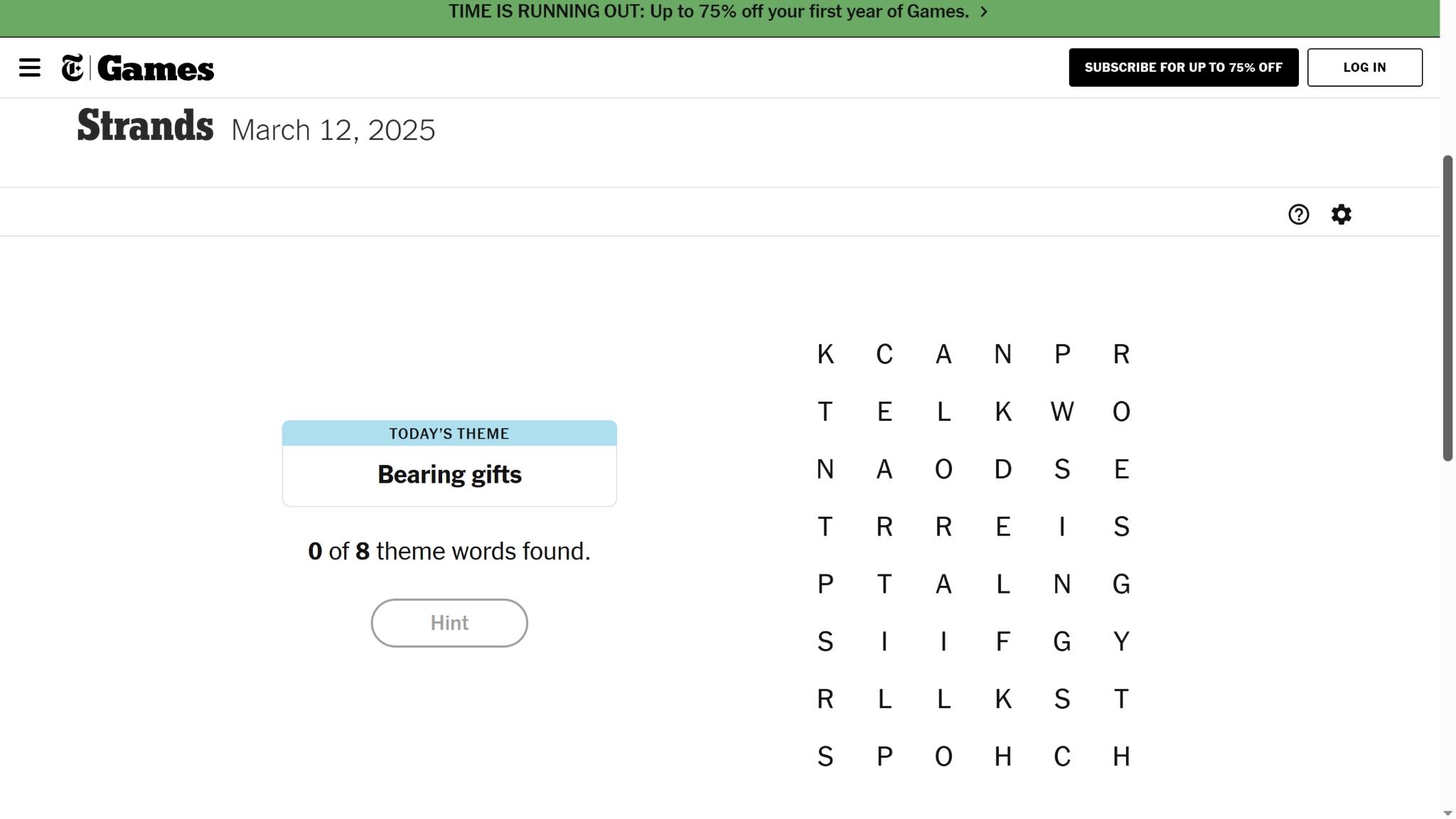Click the Strands game title
This screenshot has height=819, width=1456.
coord(145,127)
